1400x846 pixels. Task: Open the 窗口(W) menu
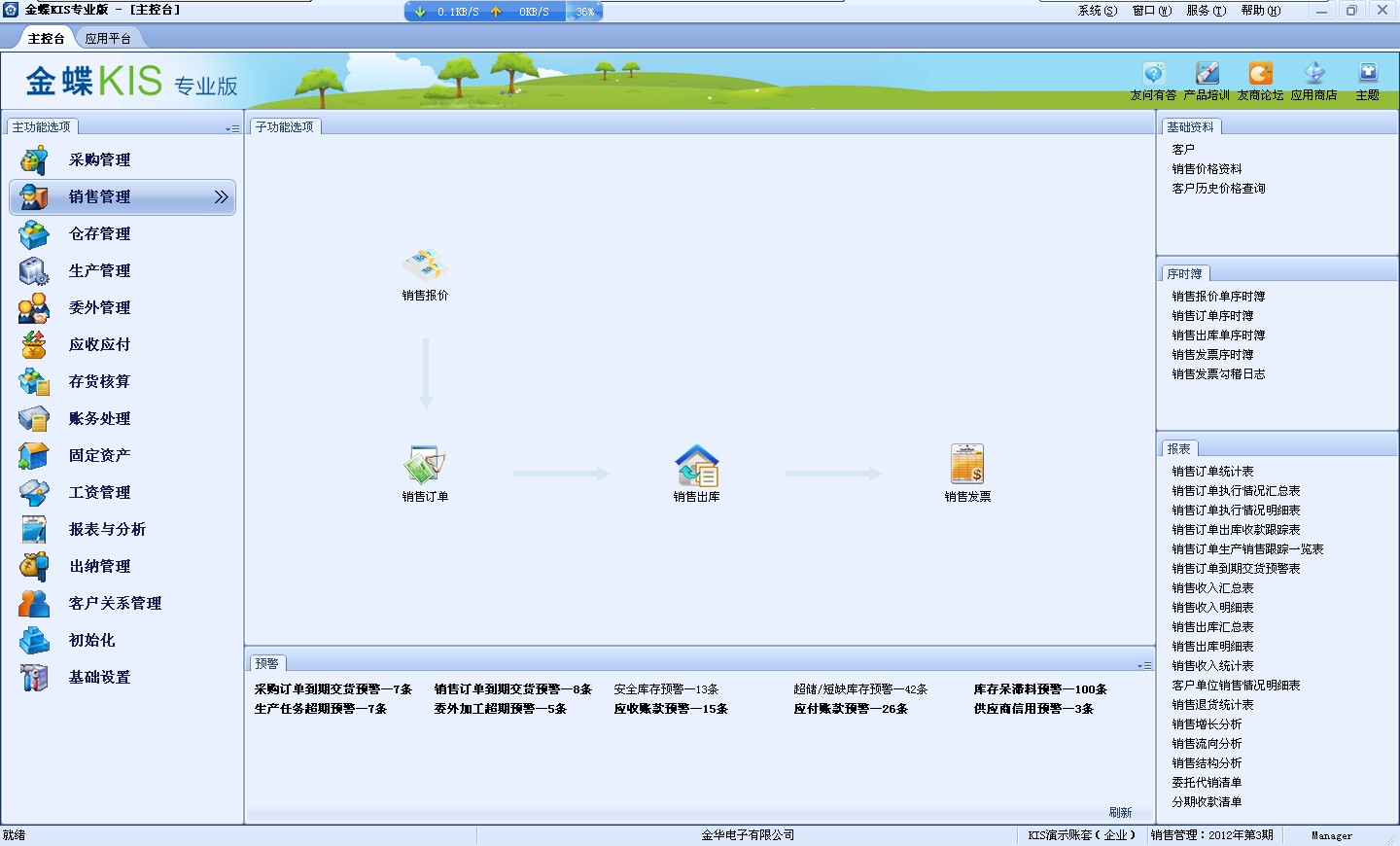click(x=1152, y=11)
